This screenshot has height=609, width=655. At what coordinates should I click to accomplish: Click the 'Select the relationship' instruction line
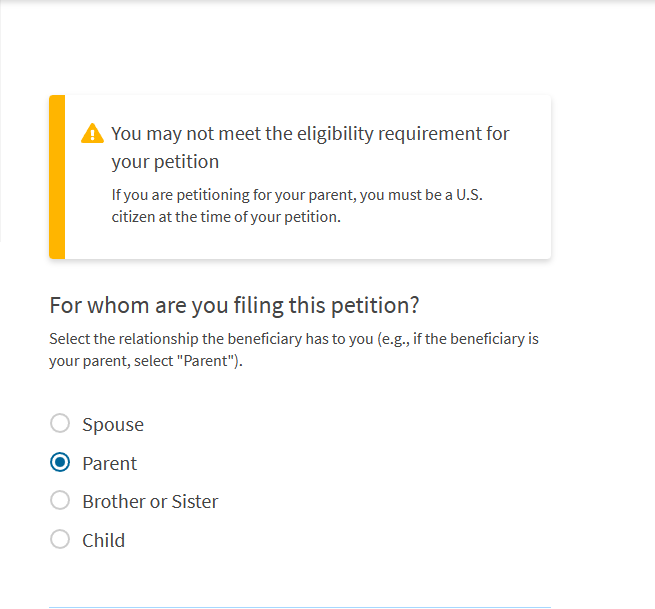click(294, 339)
